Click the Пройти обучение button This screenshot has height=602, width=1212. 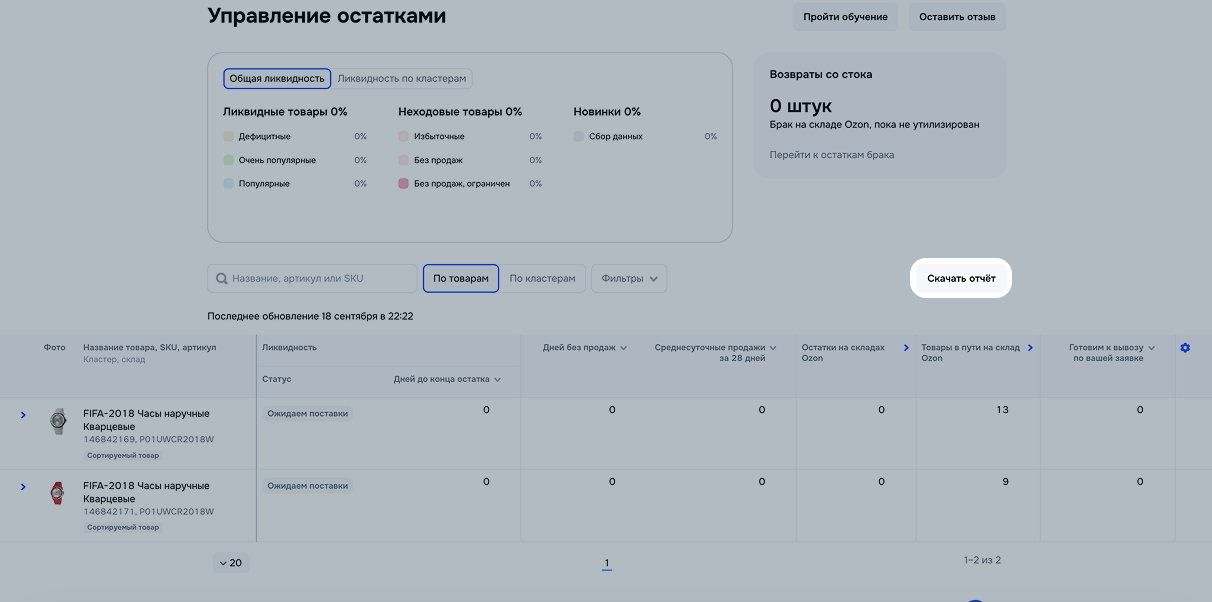845,17
